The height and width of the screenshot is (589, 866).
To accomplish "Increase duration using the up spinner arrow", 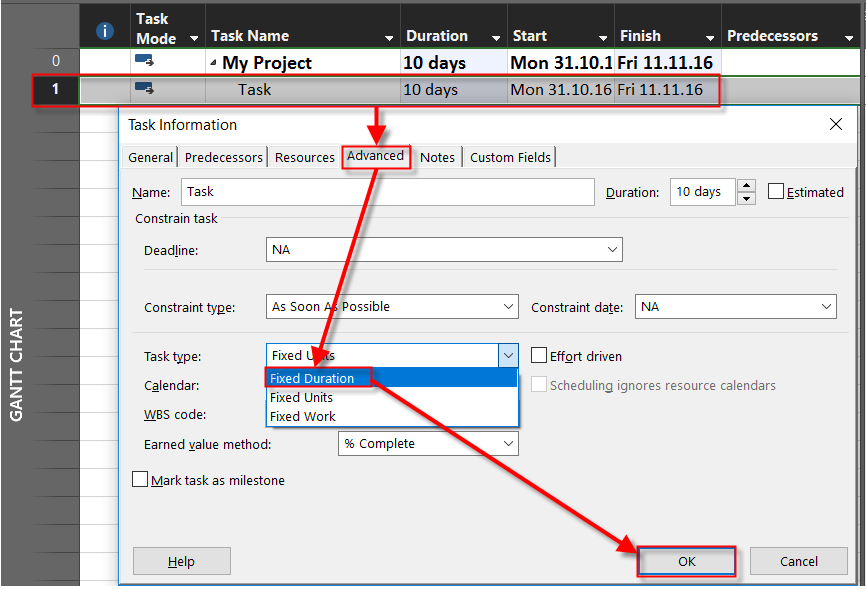I will [x=746, y=185].
